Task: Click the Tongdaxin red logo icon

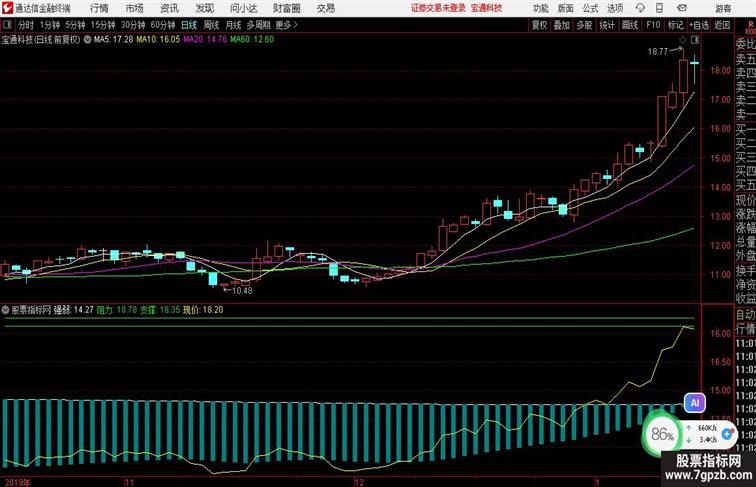Action: [x=7, y=8]
